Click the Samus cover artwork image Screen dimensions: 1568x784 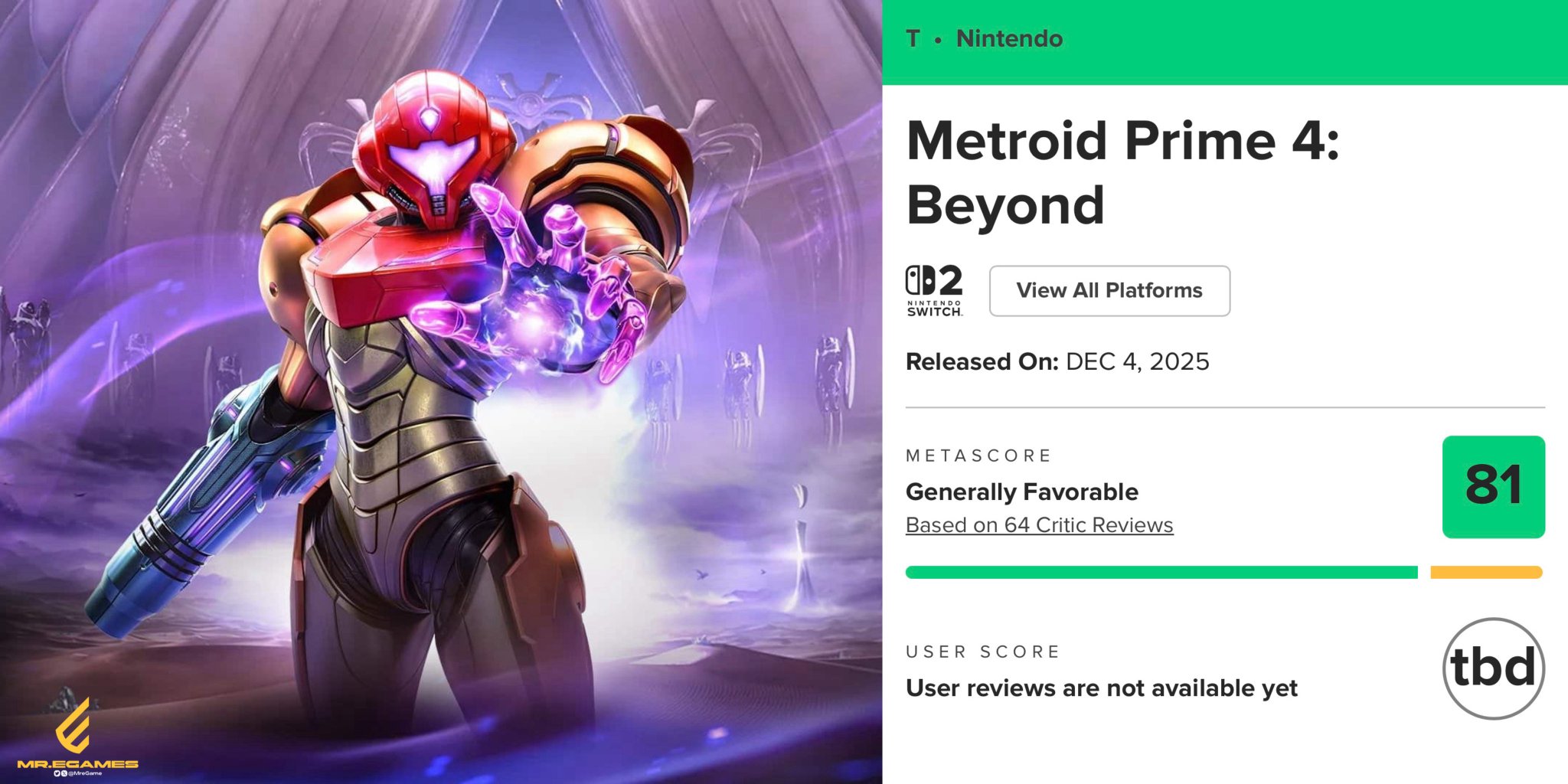[x=441, y=392]
